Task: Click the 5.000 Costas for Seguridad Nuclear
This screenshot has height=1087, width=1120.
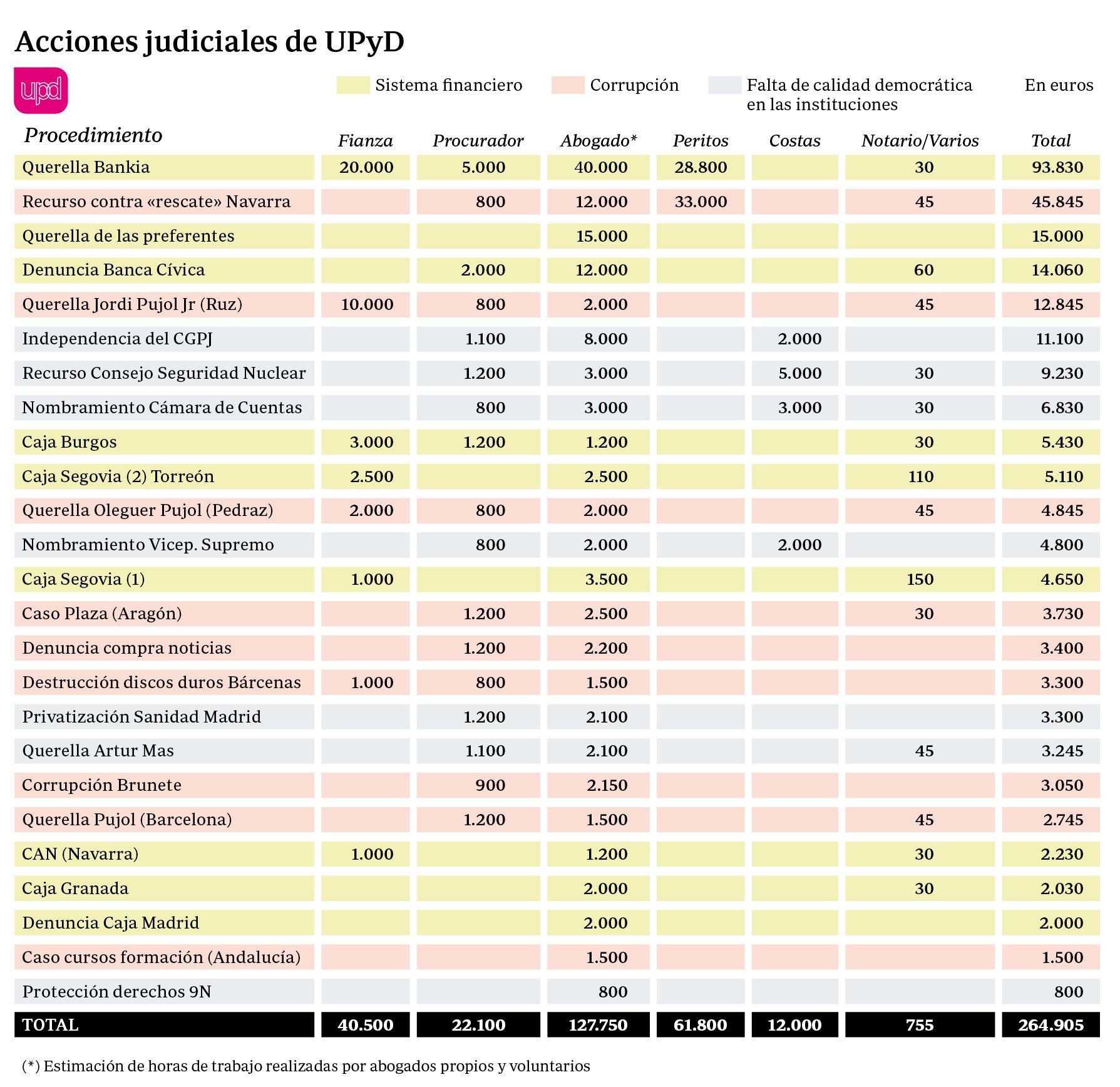Action: (x=799, y=373)
